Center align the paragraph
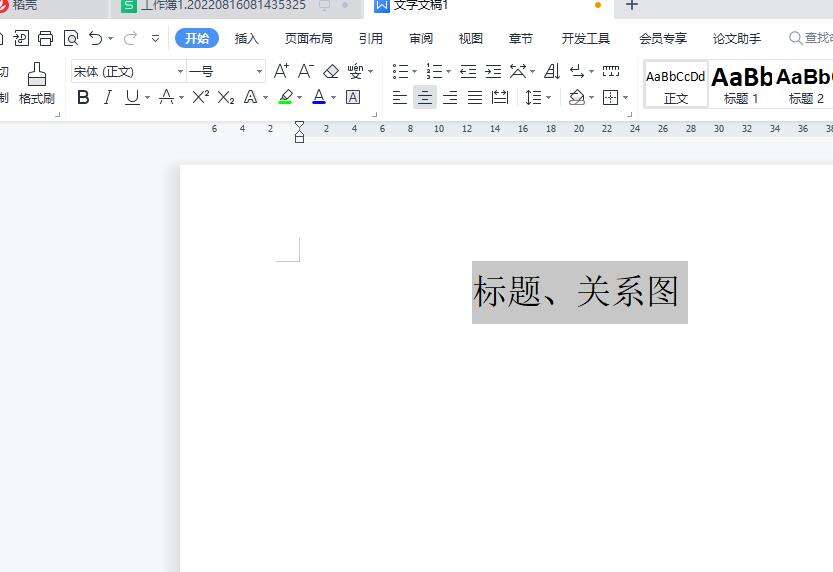 [424, 97]
